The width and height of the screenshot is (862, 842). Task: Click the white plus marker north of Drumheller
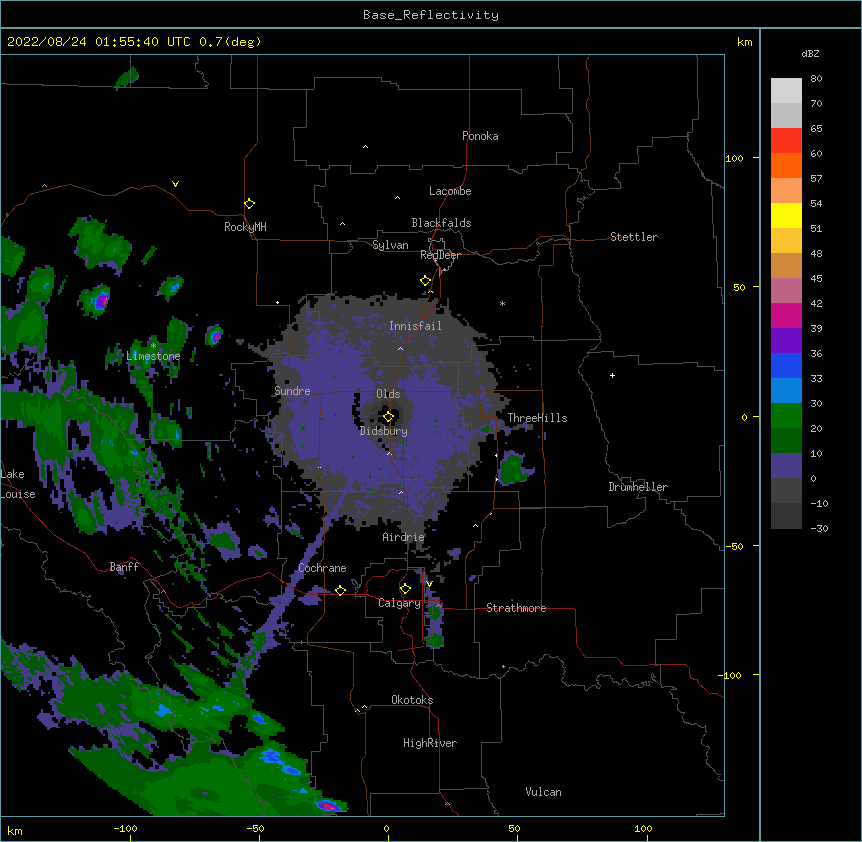[612, 375]
